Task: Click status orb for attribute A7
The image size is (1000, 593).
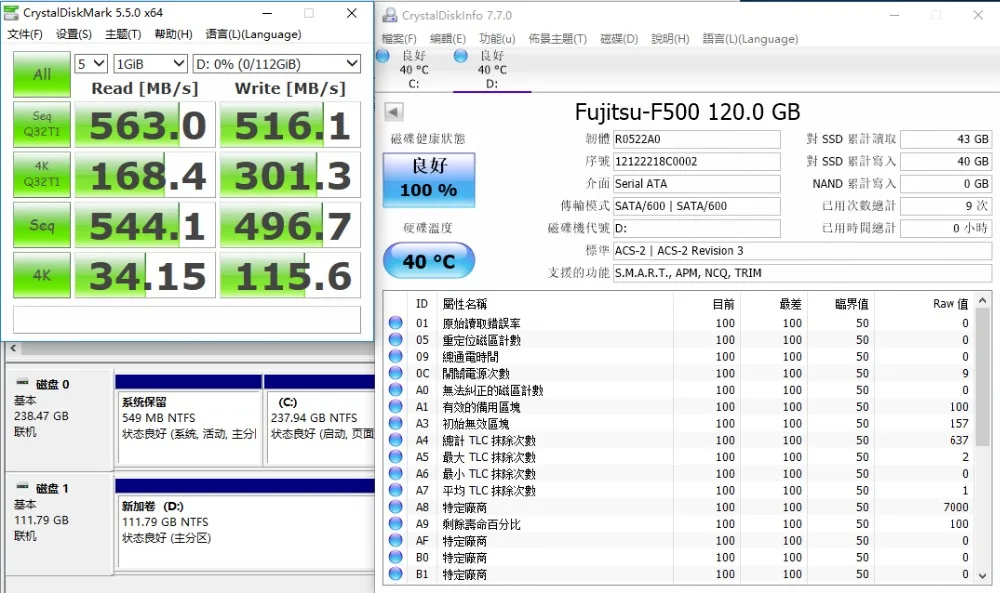Action: pos(395,490)
